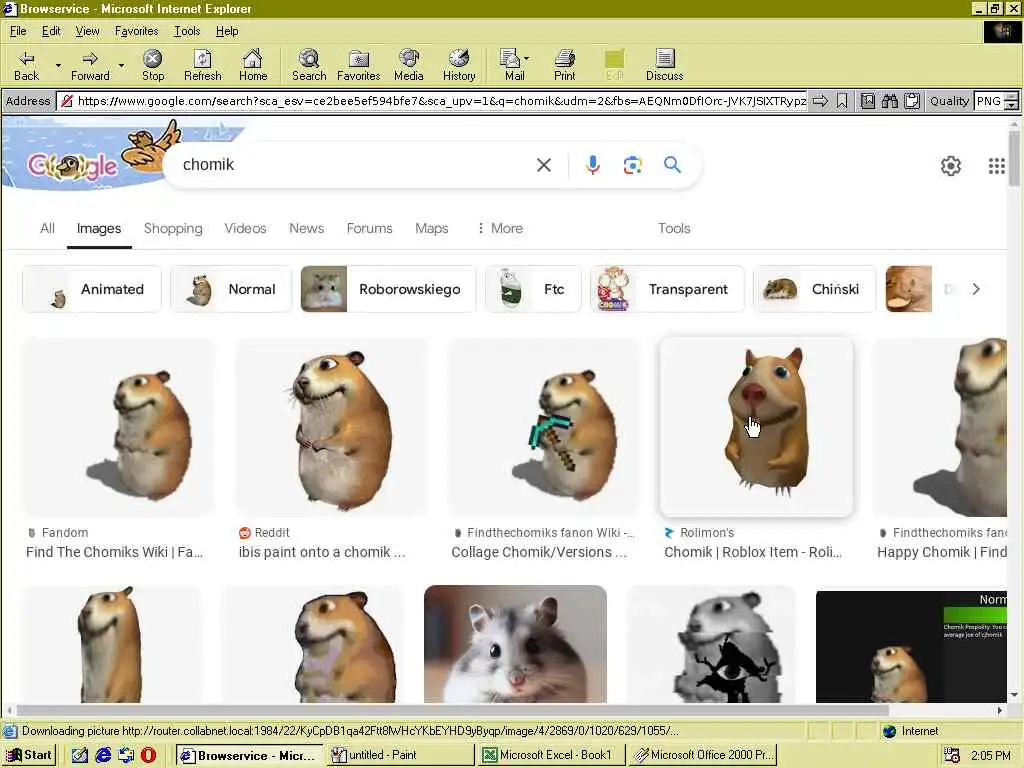This screenshot has width=1024, height=768.
Task: Open the Mail button dropdown arrow
Action: click(527, 59)
